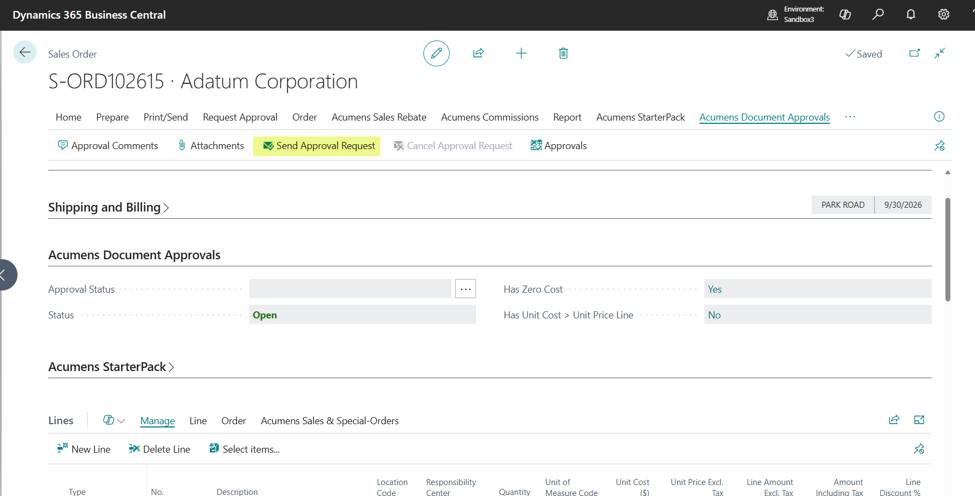This screenshot has height=496, width=975.
Task: Click the vertical page scrollbar
Action: tap(948, 250)
